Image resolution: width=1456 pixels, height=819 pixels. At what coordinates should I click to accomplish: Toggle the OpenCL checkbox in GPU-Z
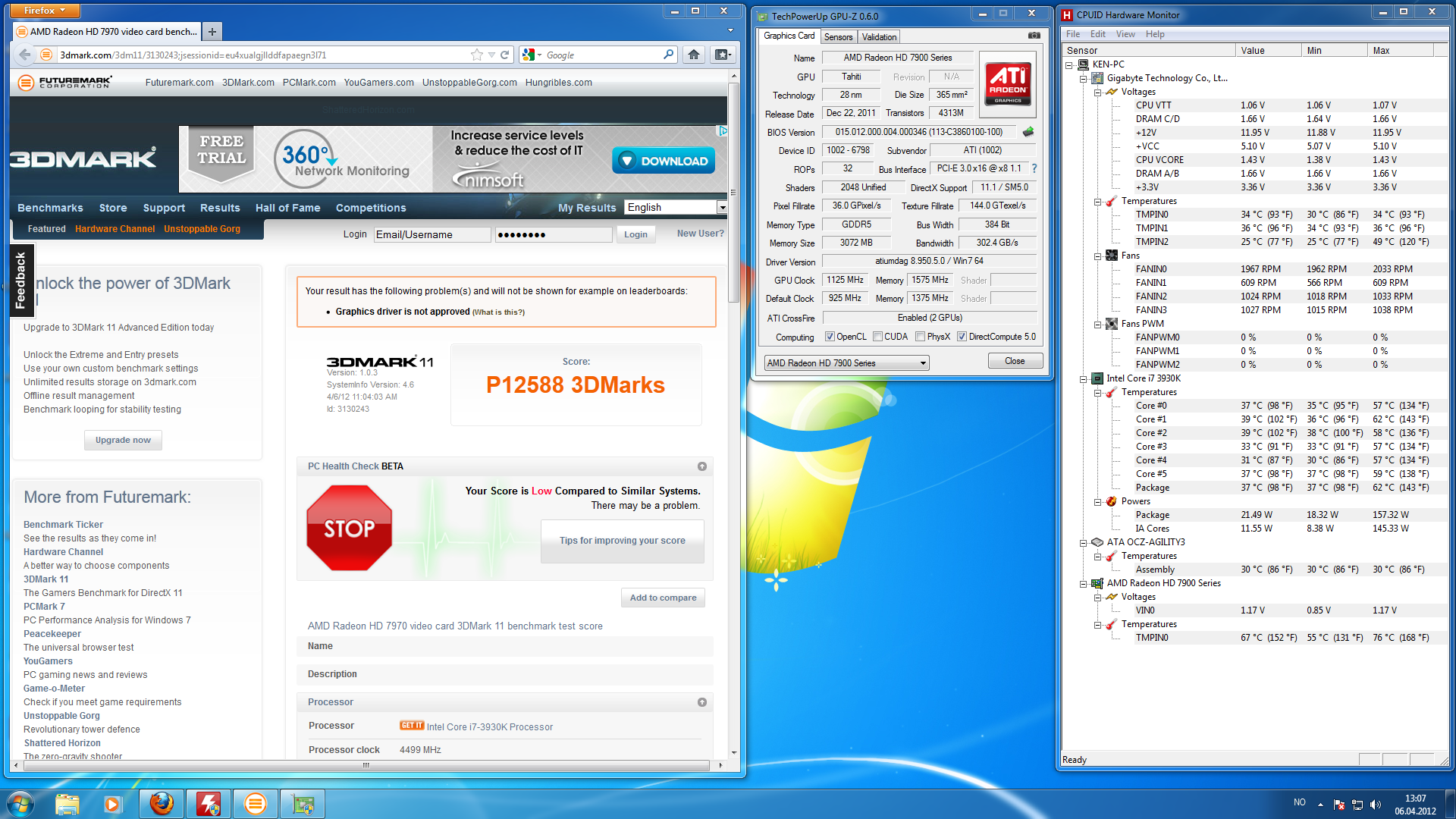click(830, 337)
